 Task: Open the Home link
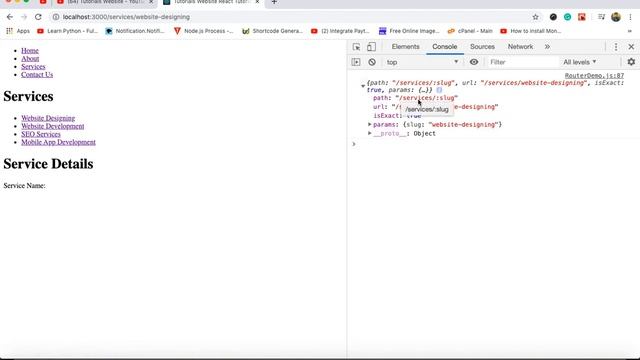pyautogui.click(x=30, y=51)
